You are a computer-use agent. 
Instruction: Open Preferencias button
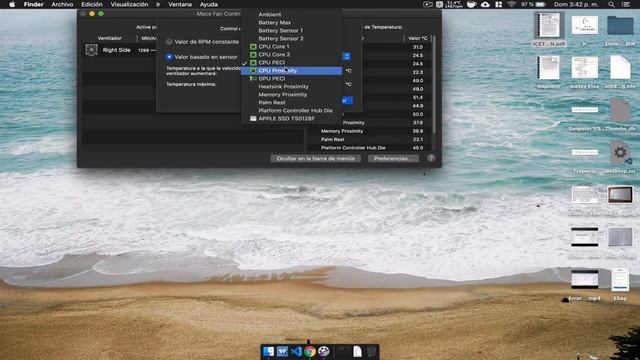click(393, 158)
